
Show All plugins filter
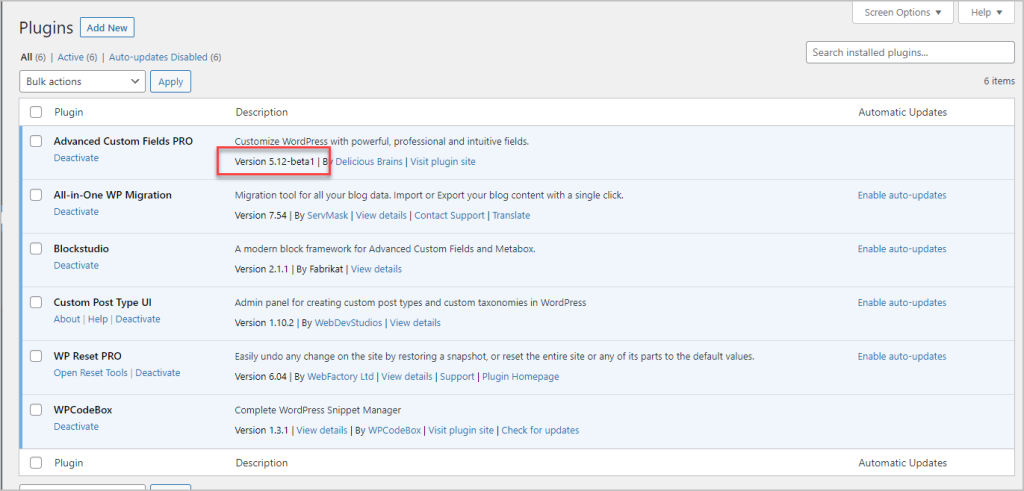tap(26, 57)
